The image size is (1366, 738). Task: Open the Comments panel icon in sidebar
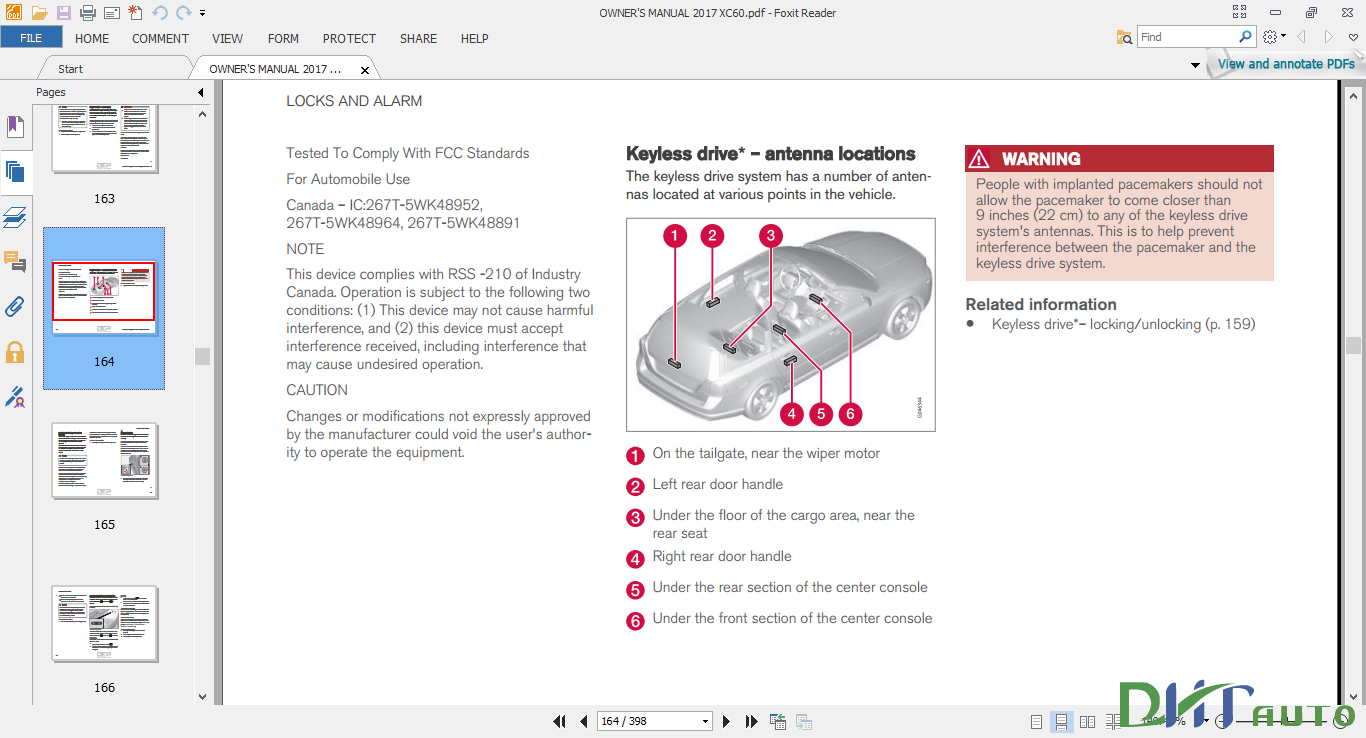pos(15,262)
